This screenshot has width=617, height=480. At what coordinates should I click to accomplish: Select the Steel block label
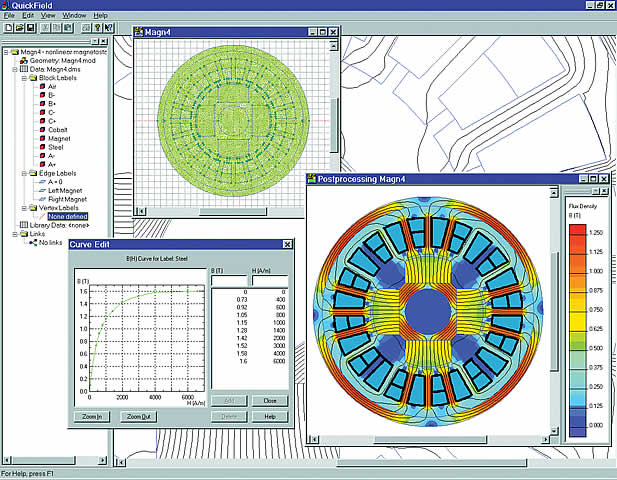coord(55,147)
